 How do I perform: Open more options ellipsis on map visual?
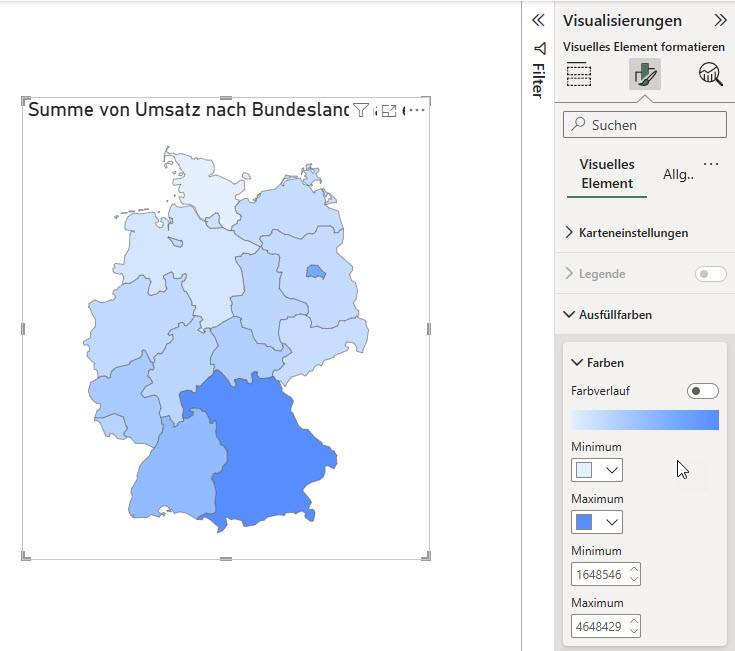pyautogui.click(x=416, y=110)
